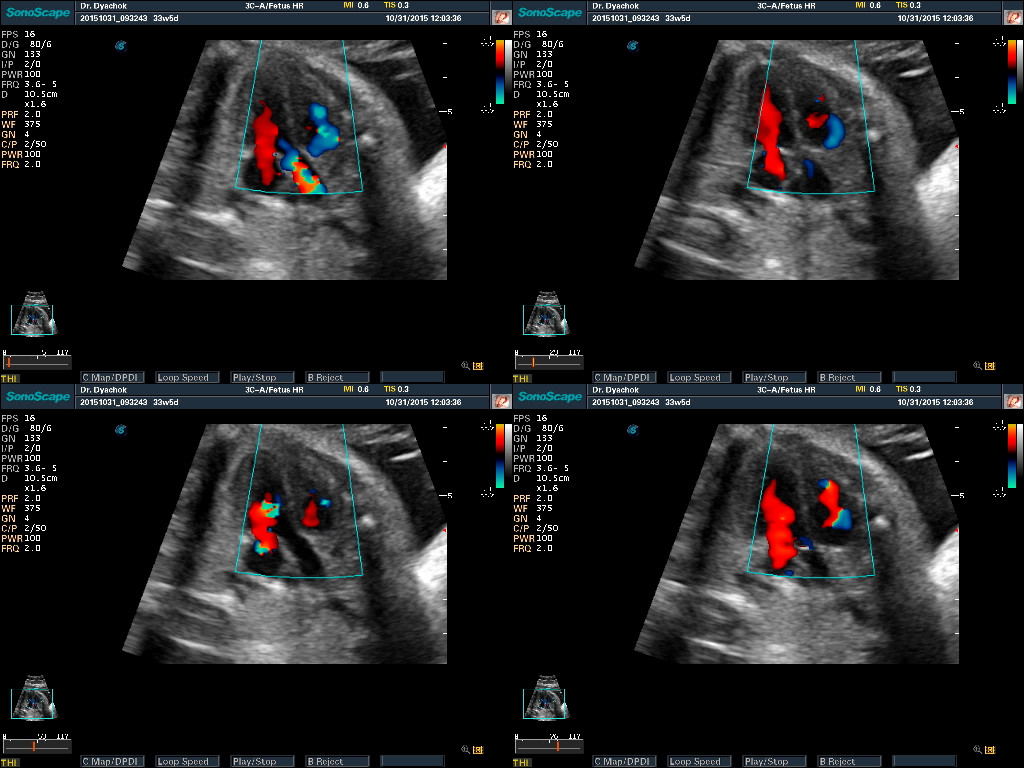The width and height of the screenshot is (1024, 768).
Task: Click the empty soft-key field in top-right panel
Action: [x=924, y=378]
